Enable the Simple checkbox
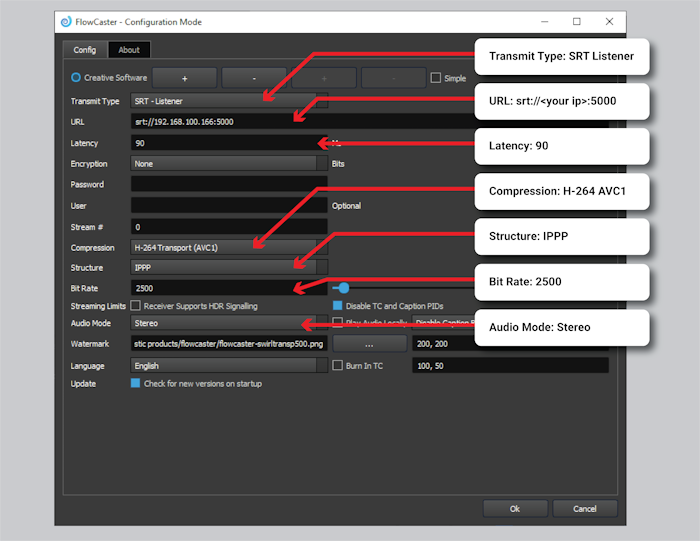The width and height of the screenshot is (700, 541). click(436, 78)
